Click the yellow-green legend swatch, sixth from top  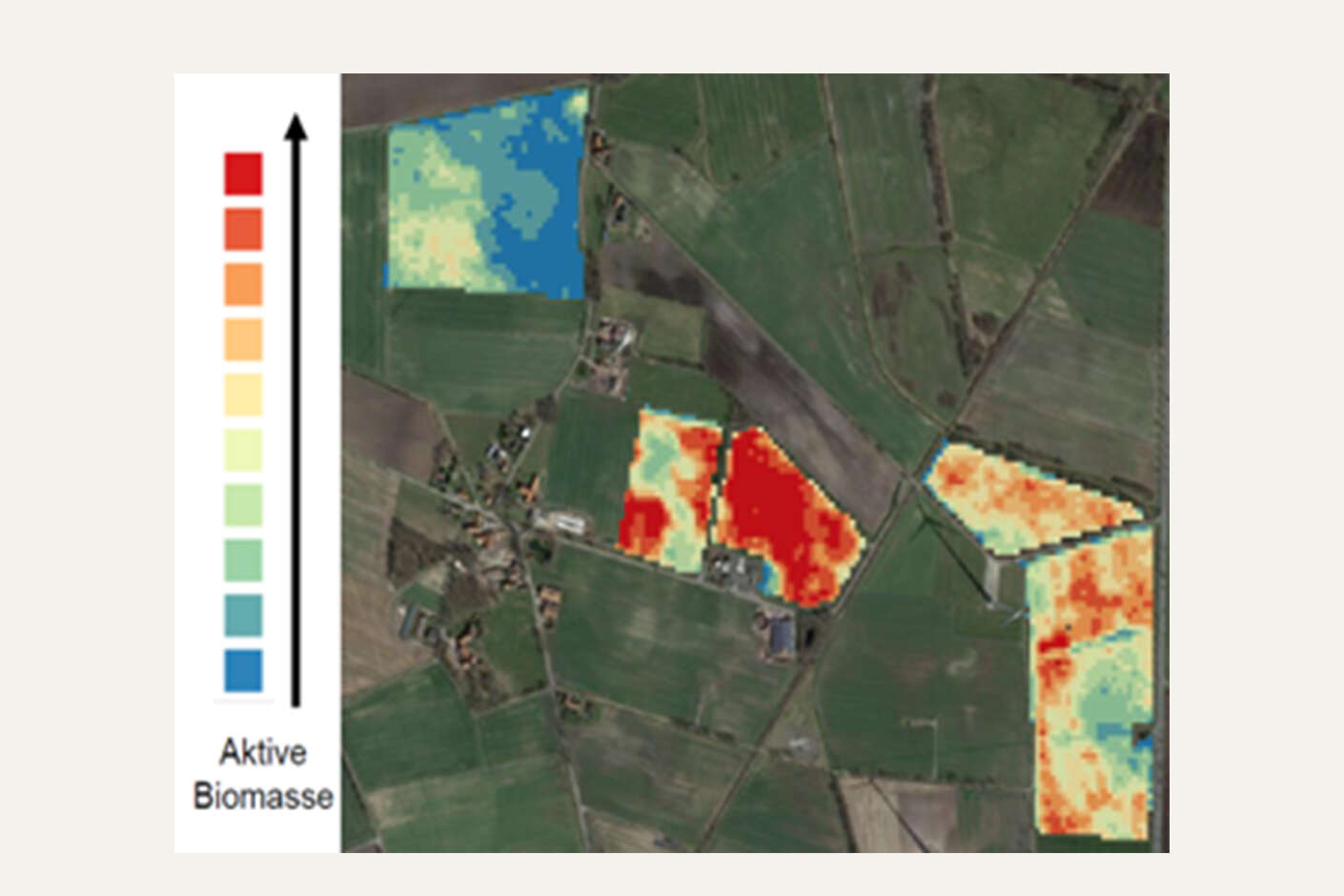[x=243, y=450]
